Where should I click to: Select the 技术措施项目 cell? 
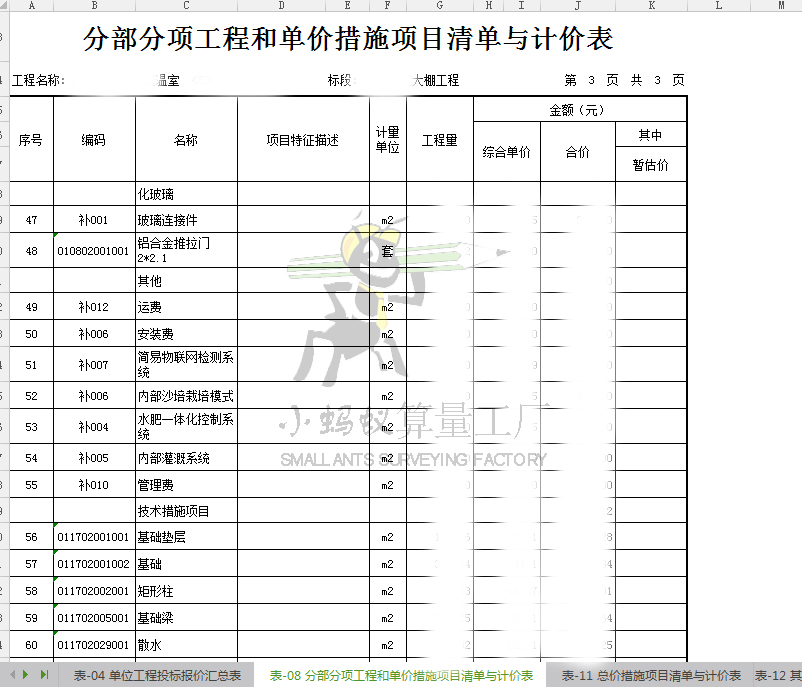tap(186, 511)
